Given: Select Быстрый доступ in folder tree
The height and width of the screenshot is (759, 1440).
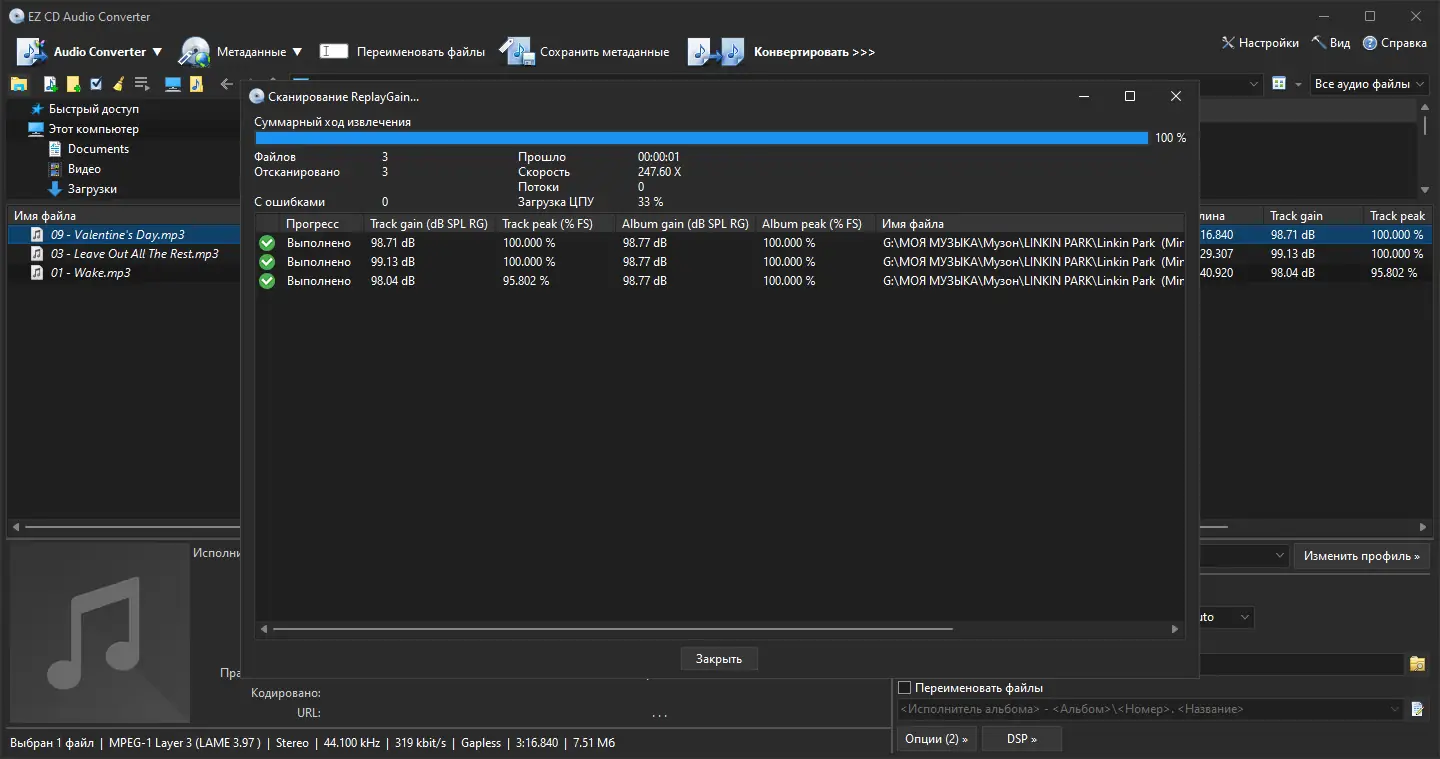Looking at the screenshot, I should 94,109.
